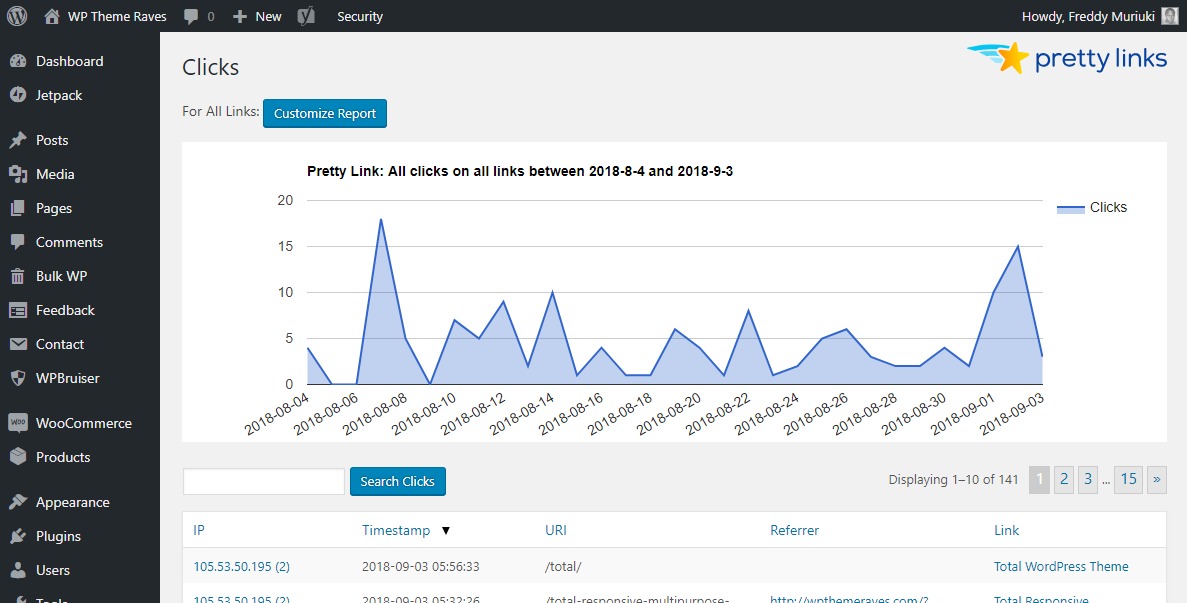Viewport: 1187px width, 603px height.
Task: Sort by URI column header
Action: 556,530
